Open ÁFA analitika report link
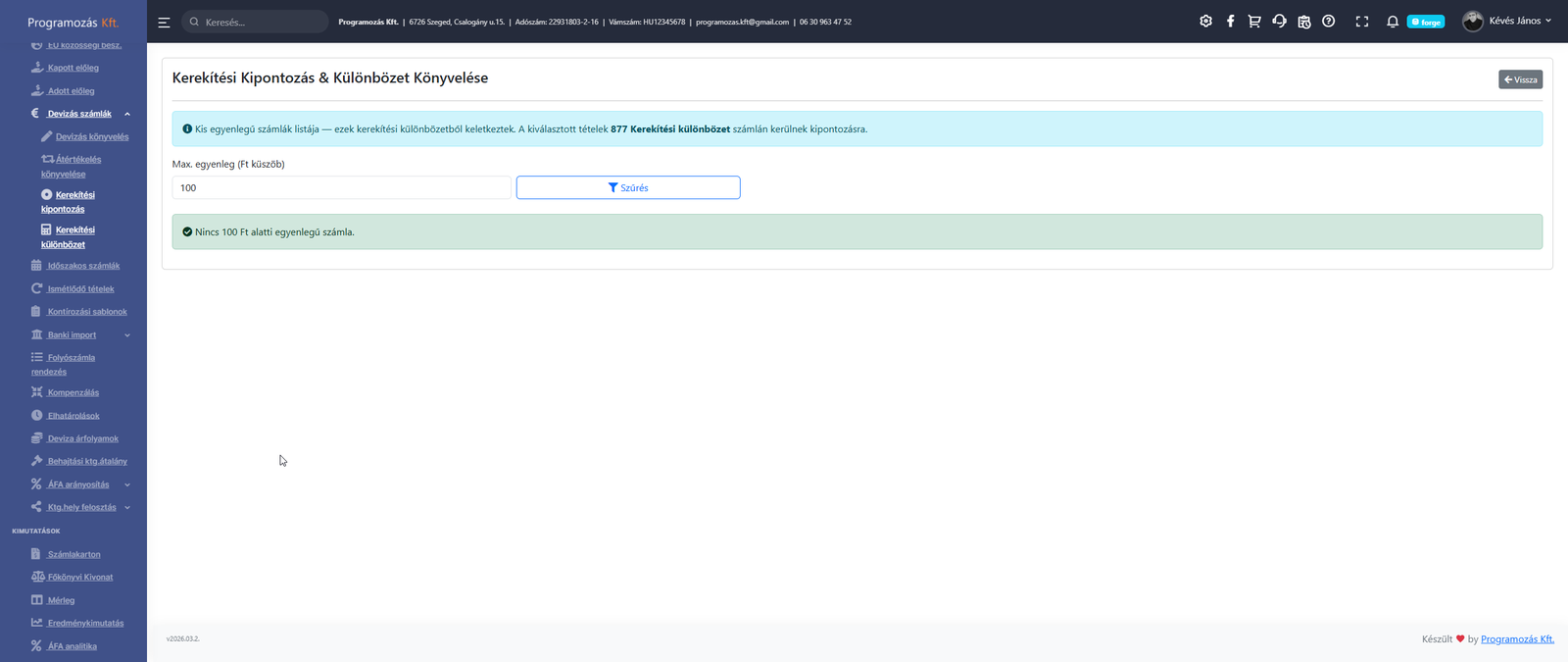 73,646
